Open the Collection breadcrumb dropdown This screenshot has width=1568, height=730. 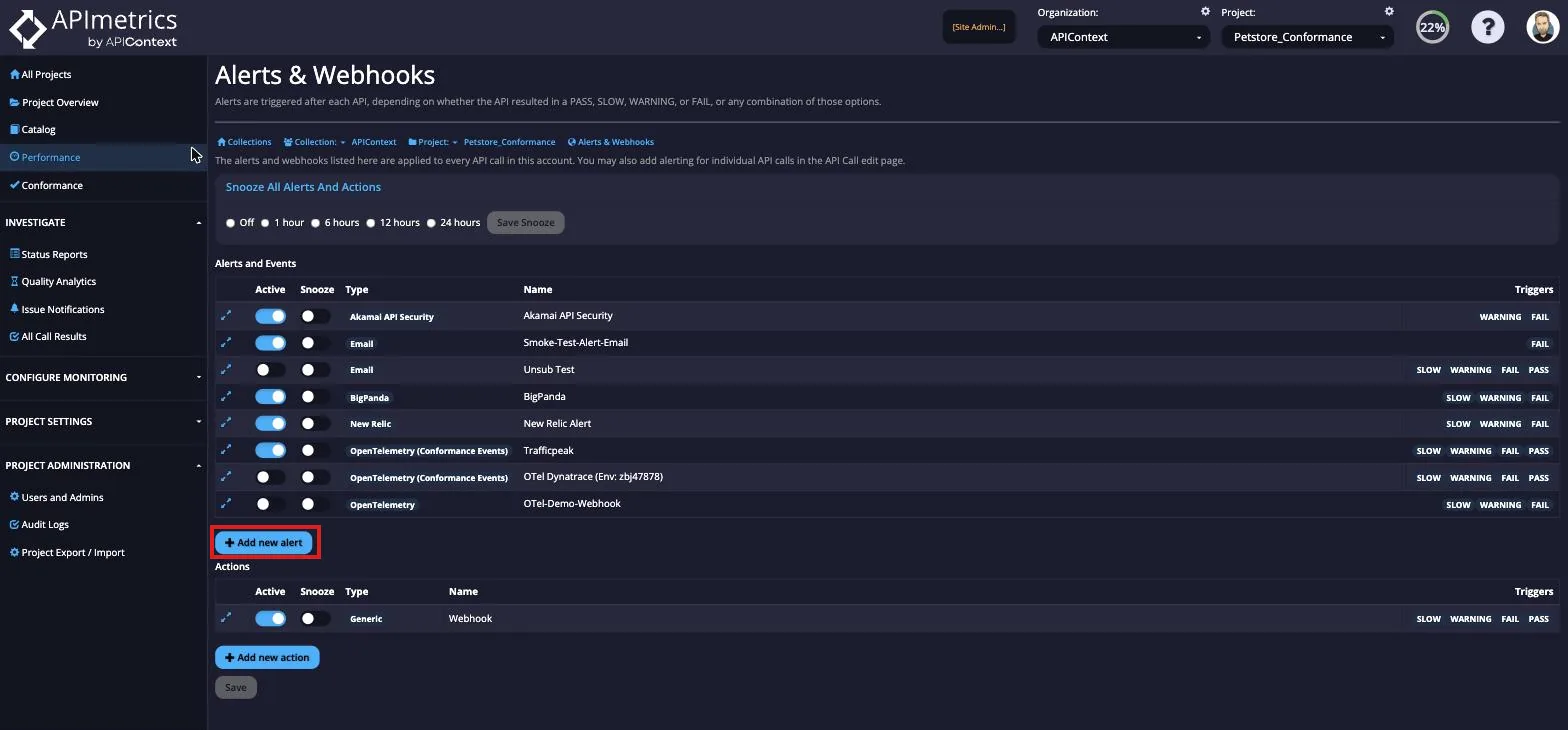click(x=315, y=142)
